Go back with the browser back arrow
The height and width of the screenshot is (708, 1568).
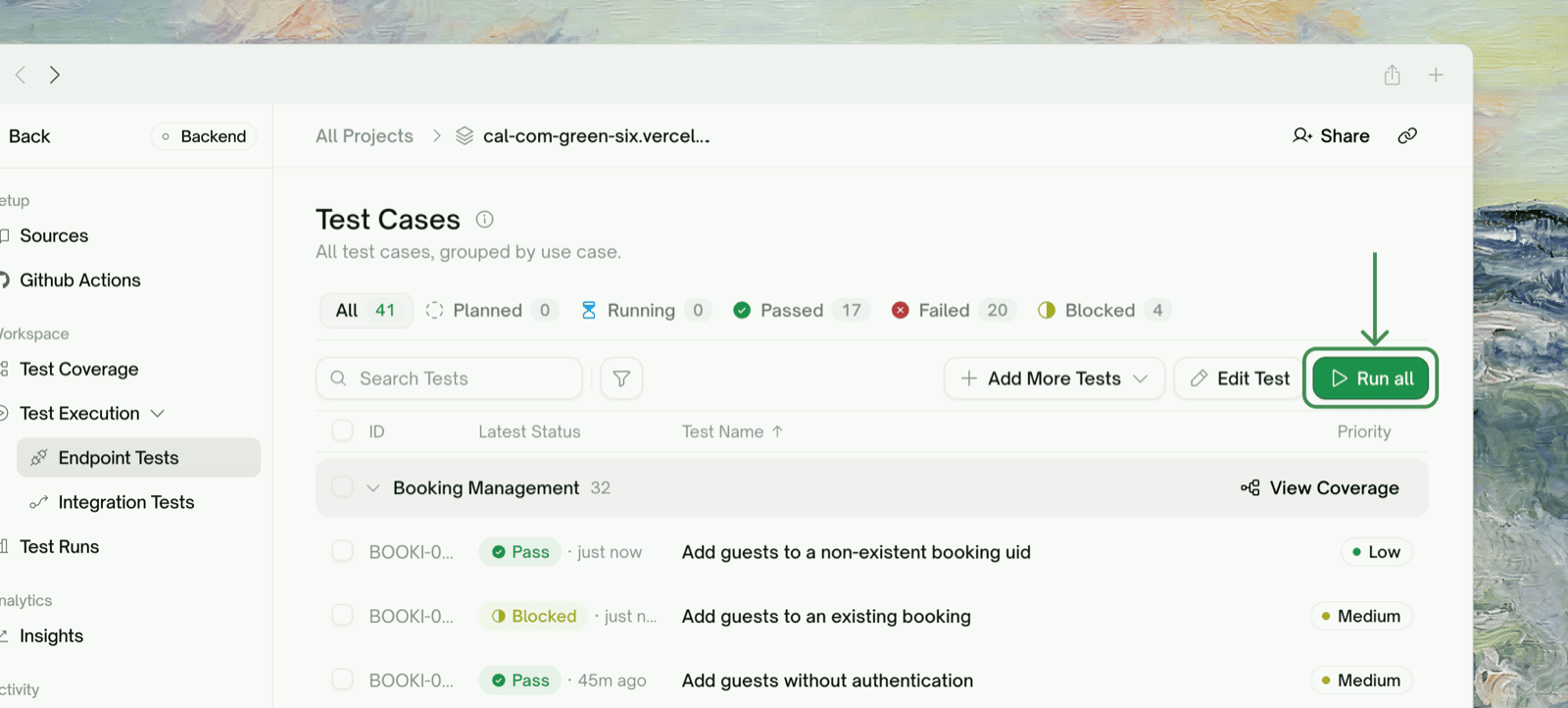21,75
